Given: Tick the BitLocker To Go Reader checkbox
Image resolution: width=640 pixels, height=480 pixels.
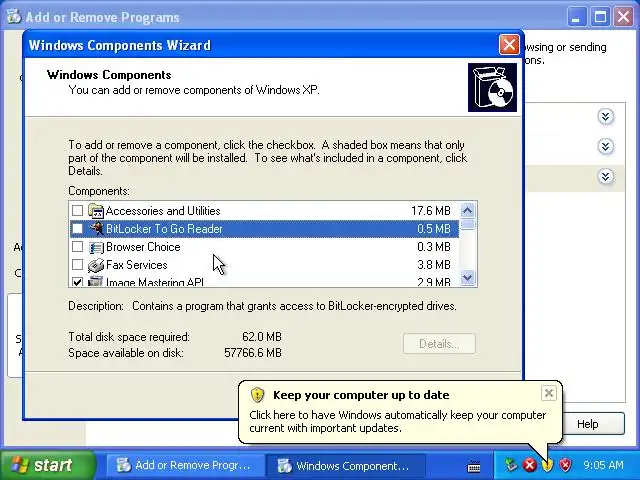Looking at the screenshot, I should pos(77,229).
